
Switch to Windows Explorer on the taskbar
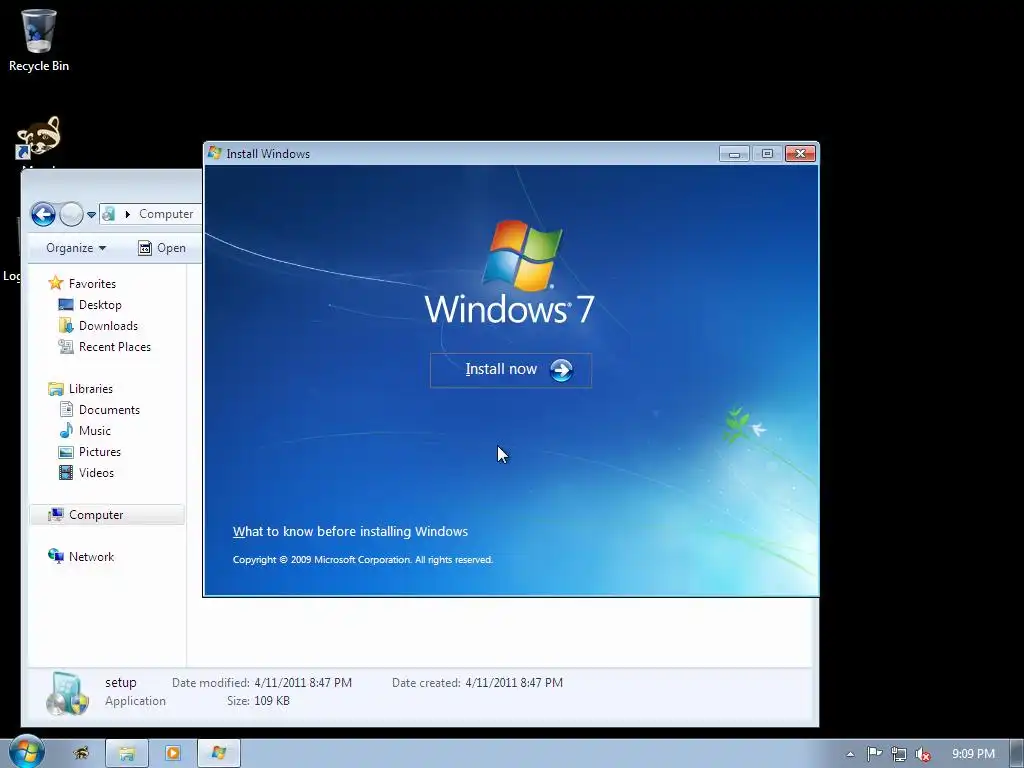pyautogui.click(x=127, y=754)
